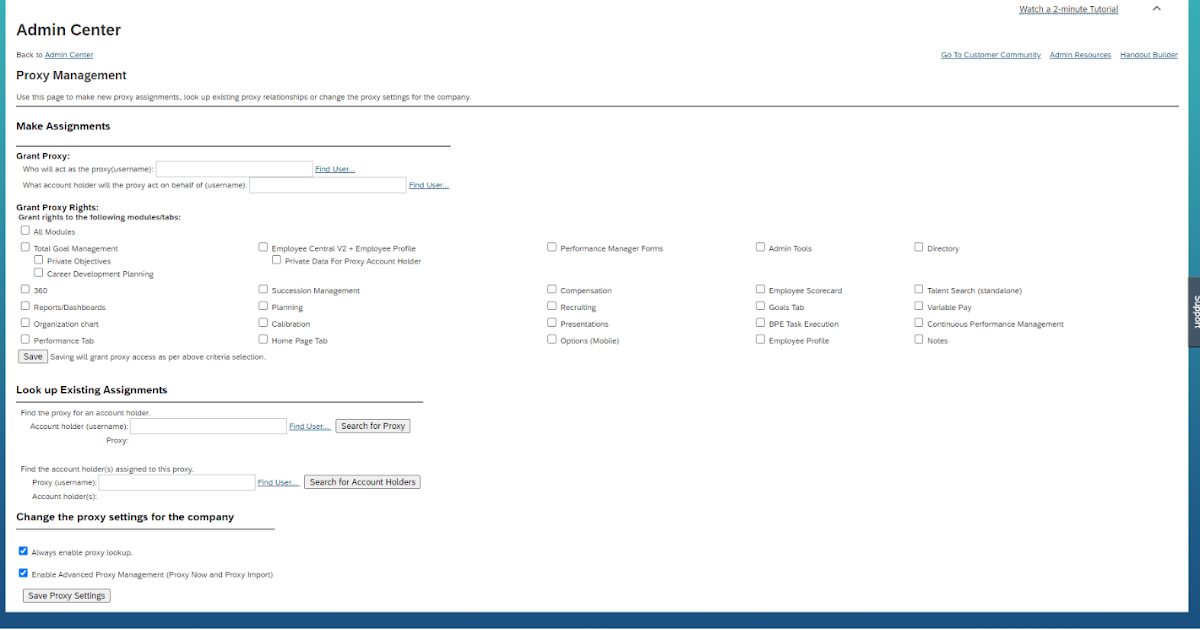1200x630 pixels.
Task: Check the Compensation module
Action: click(551, 289)
